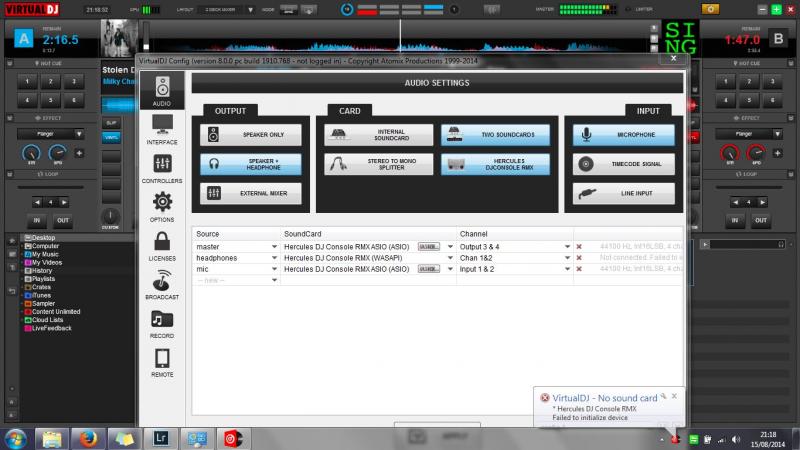Adjust left deck first effect knob
Viewport: 800px width, 450px height.
coord(31,153)
